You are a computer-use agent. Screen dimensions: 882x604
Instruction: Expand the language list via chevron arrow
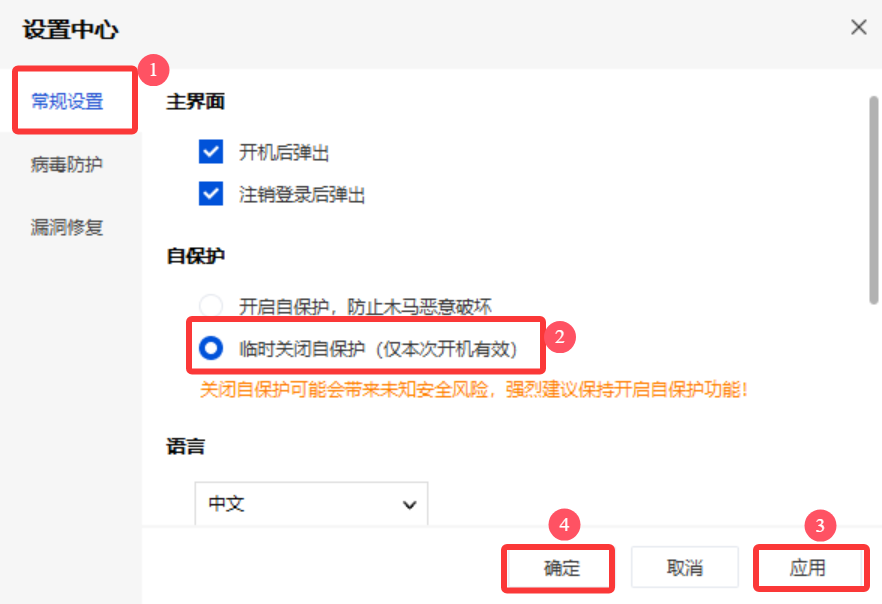point(410,504)
